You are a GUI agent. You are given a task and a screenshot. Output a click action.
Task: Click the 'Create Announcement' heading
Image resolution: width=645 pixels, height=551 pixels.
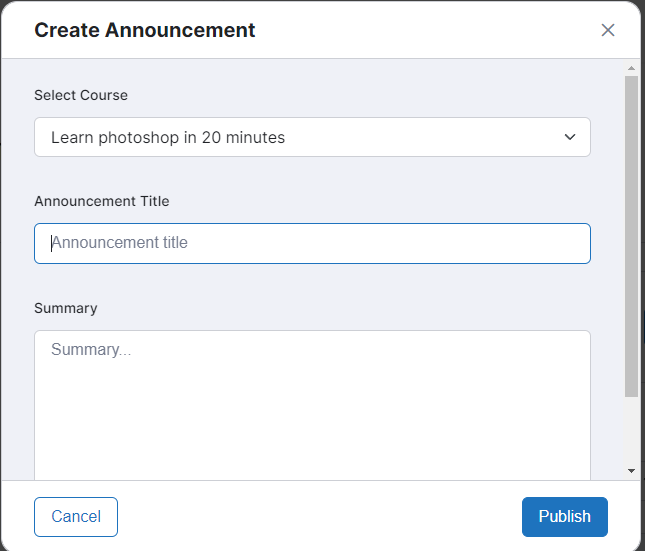coord(145,30)
